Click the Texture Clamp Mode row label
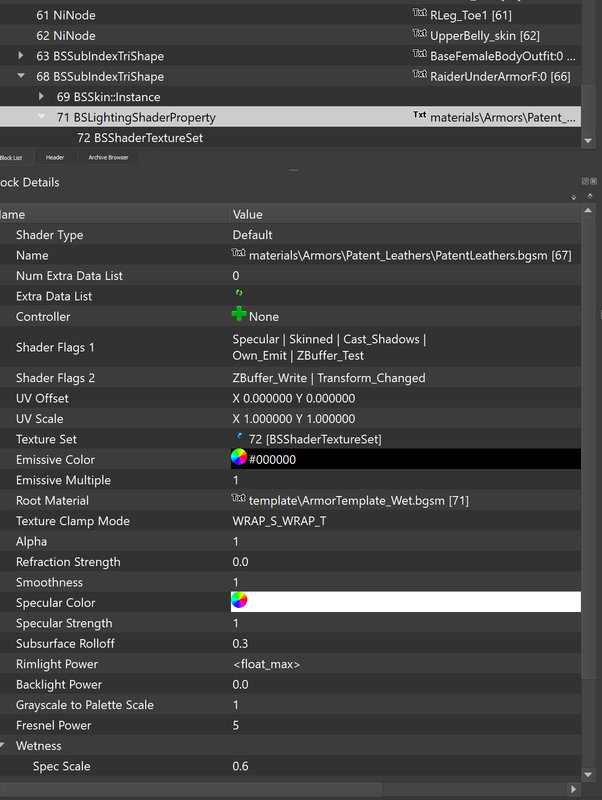Image resolution: width=602 pixels, height=800 pixels. pos(72,520)
